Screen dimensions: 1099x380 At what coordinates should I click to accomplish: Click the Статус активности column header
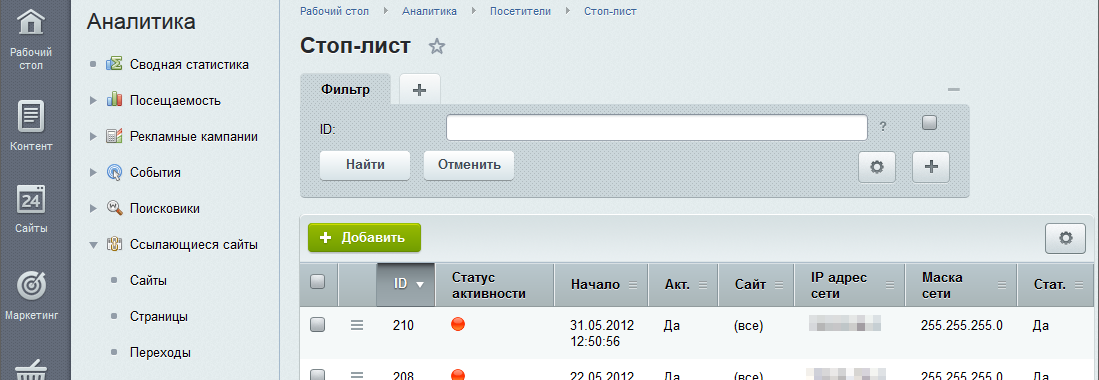[x=495, y=285]
